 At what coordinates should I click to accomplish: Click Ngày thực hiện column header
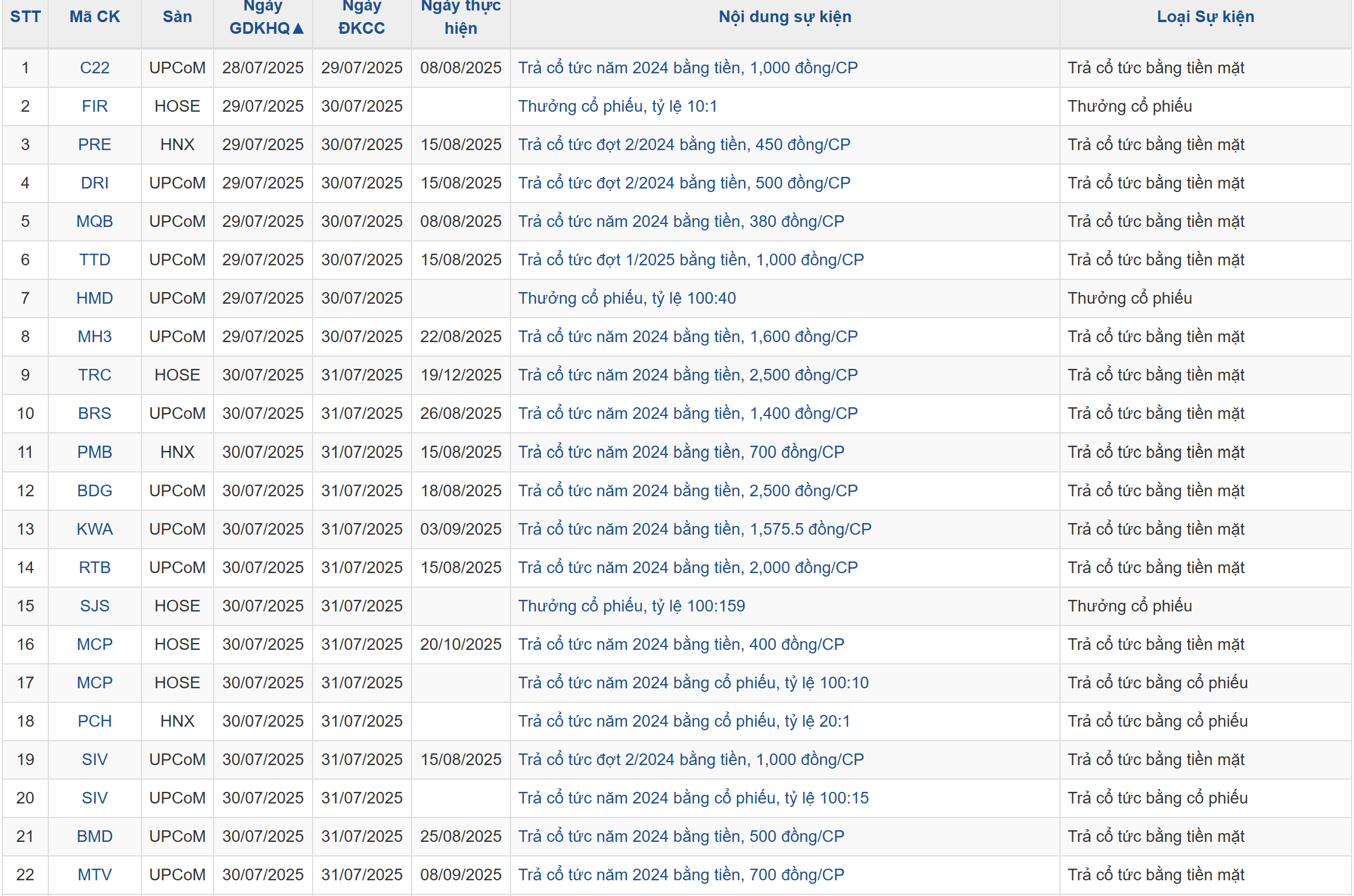pos(461,17)
